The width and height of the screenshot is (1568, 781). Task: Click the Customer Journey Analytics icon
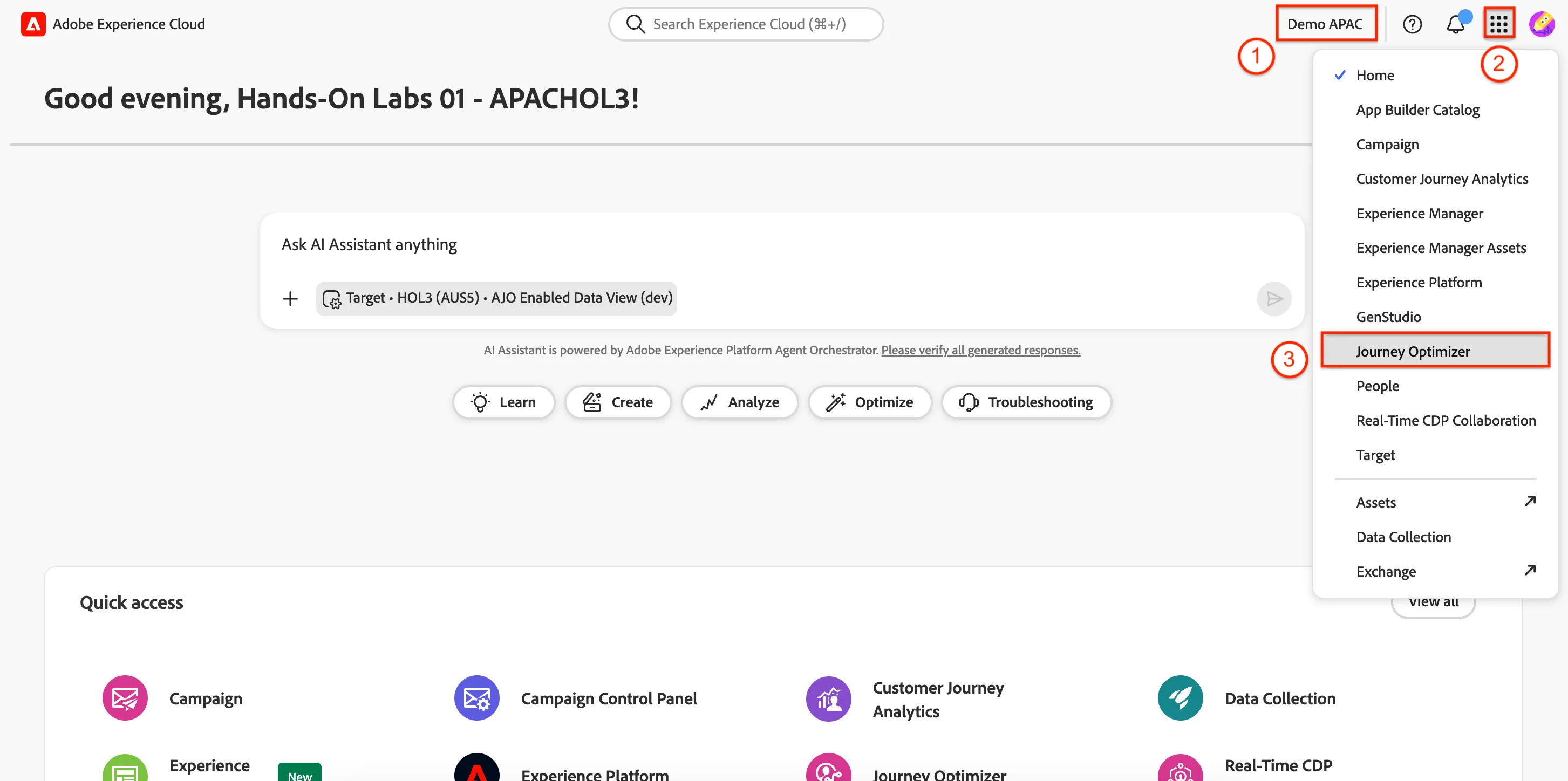tap(828, 698)
